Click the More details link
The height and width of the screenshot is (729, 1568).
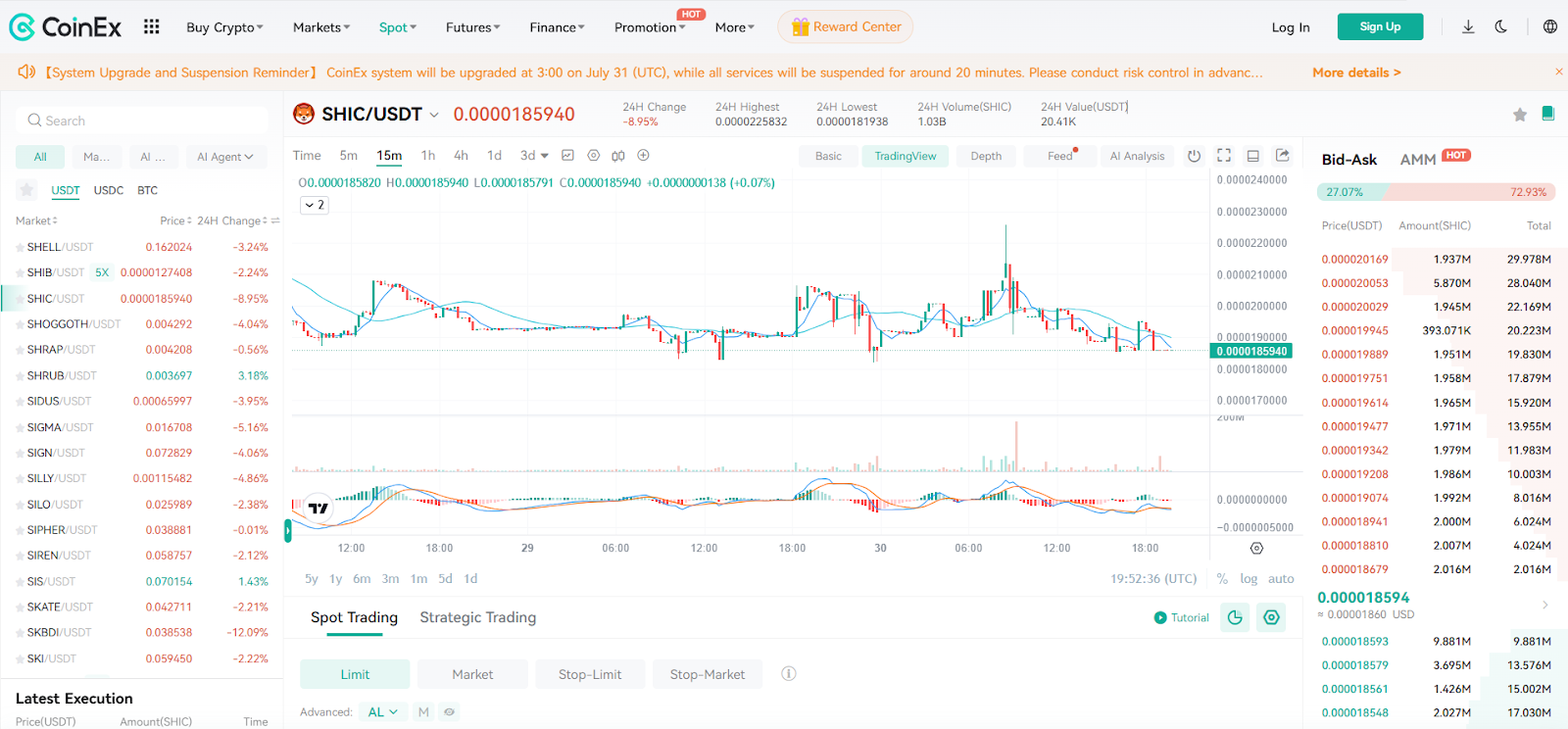(1356, 73)
